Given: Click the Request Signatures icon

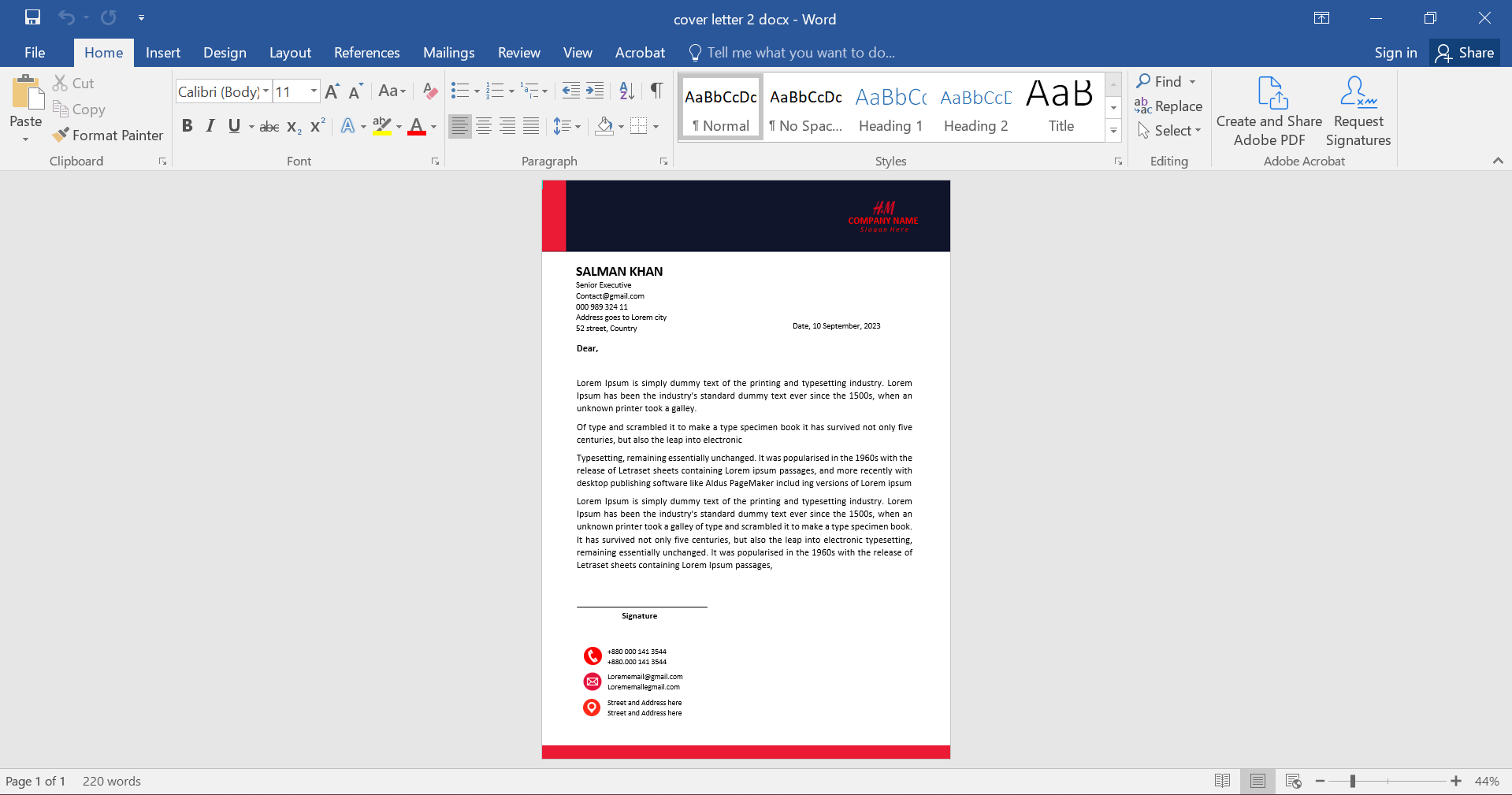Looking at the screenshot, I should (x=1357, y=110).
